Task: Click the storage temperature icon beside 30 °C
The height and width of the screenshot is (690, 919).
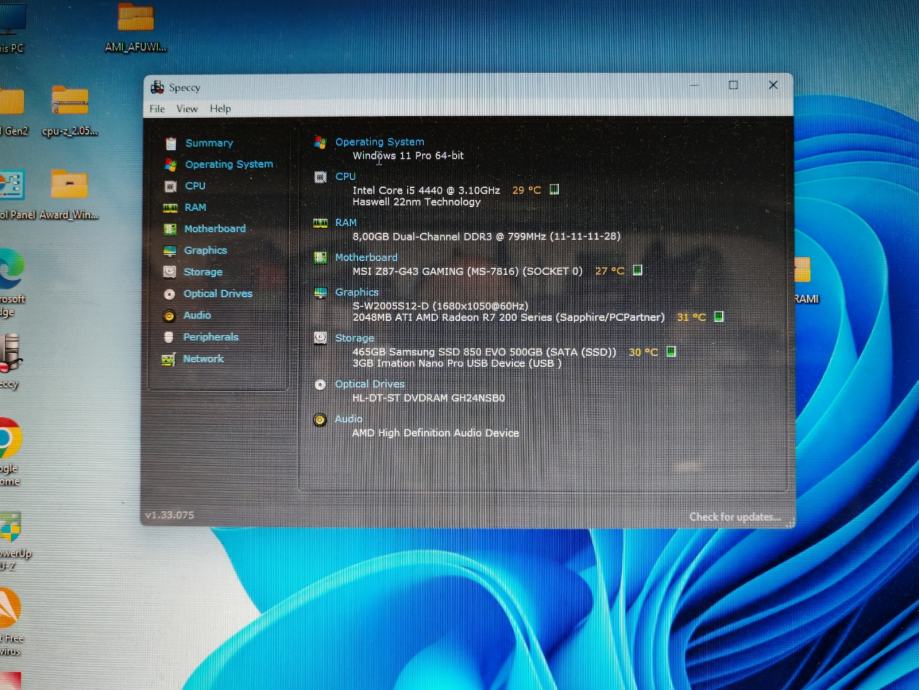Action: pos(672,352)
